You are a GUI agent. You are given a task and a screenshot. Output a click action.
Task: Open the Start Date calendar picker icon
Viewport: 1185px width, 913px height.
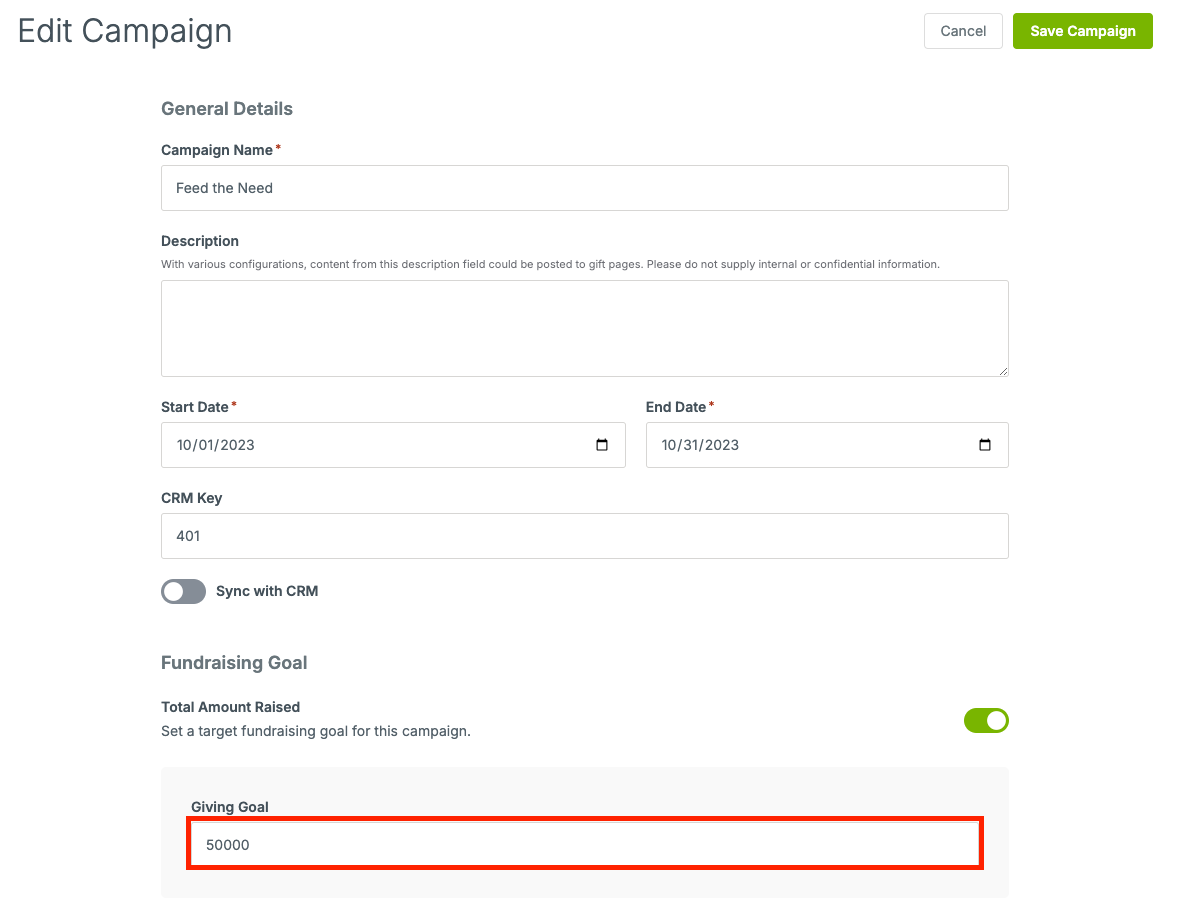tap(602, 444)
